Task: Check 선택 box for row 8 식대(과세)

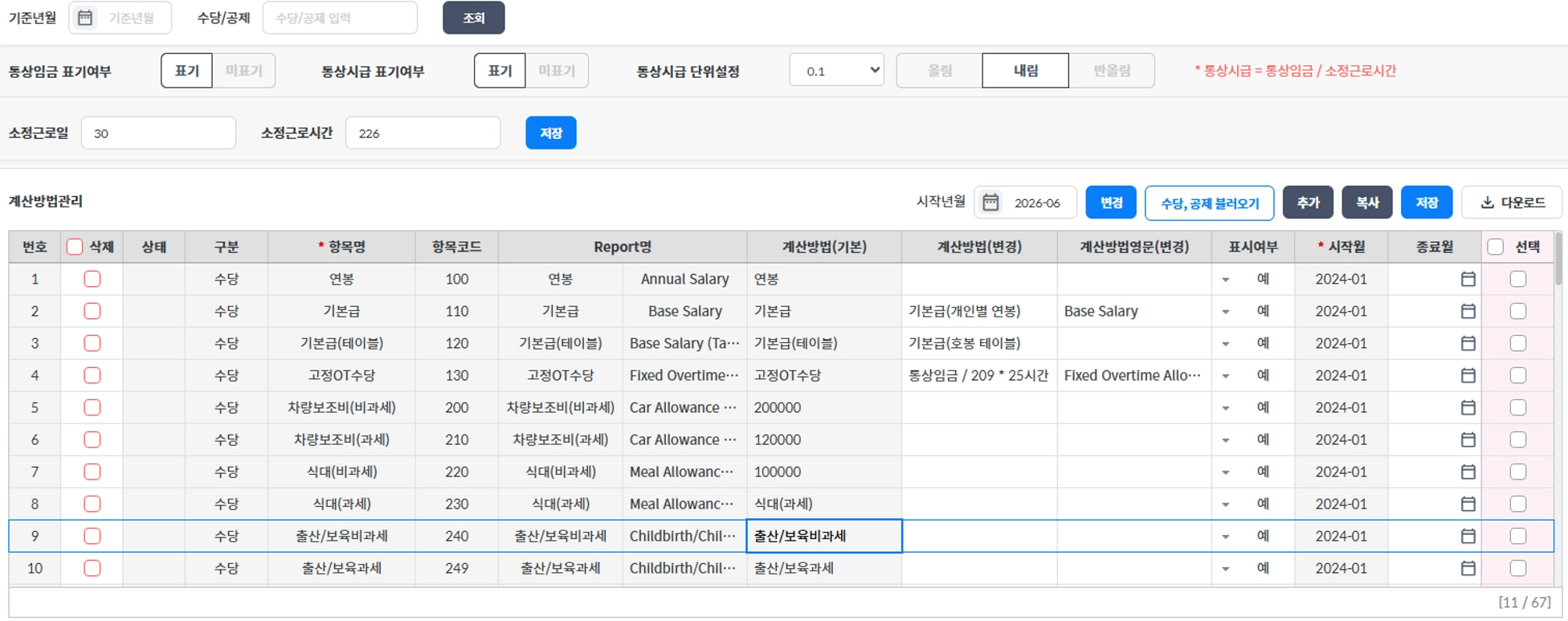Action: click(1517, 504)
